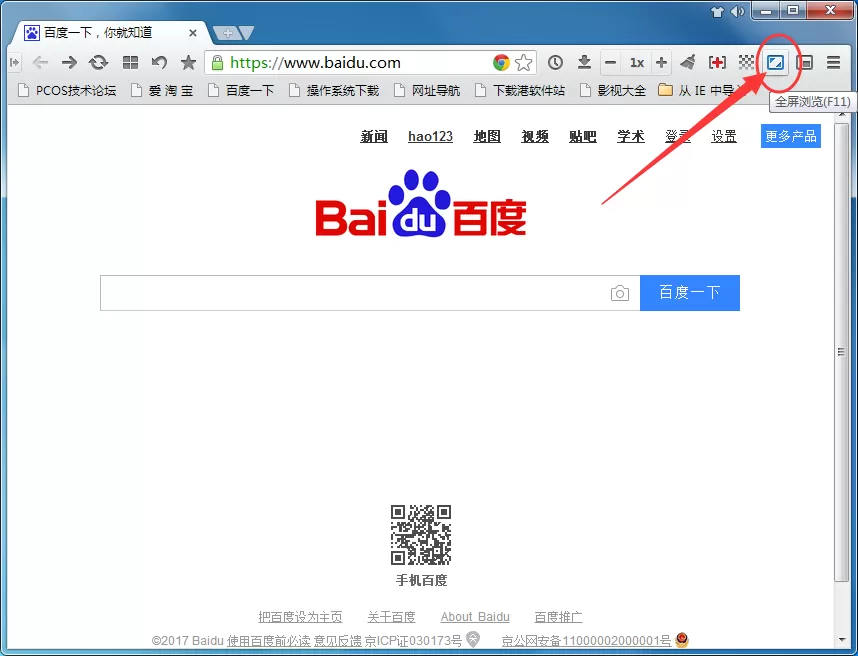
Task: Click the 手机百度 QR code
Action: (421, 535)
